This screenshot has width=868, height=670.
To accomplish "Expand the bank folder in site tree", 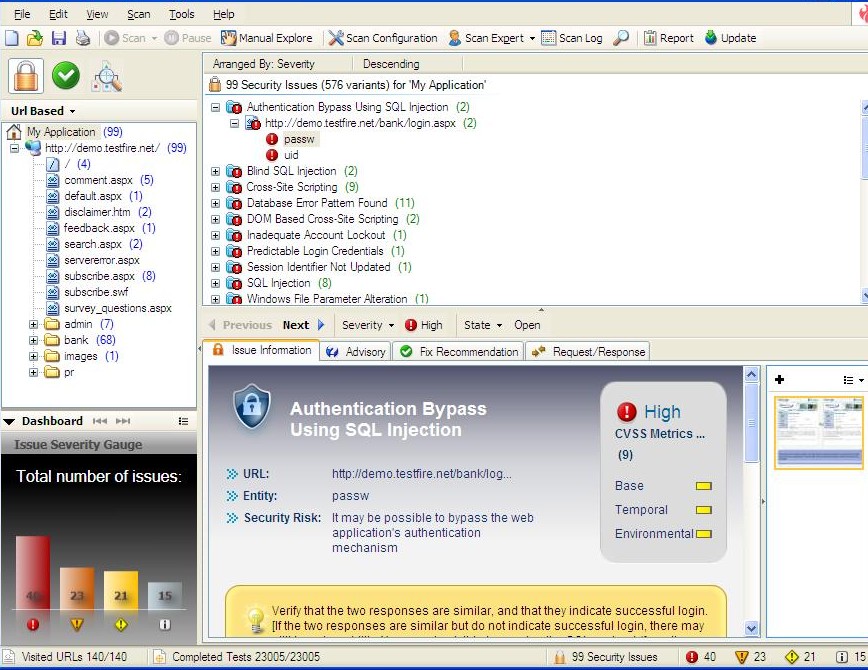I will [x=33, y=340].
